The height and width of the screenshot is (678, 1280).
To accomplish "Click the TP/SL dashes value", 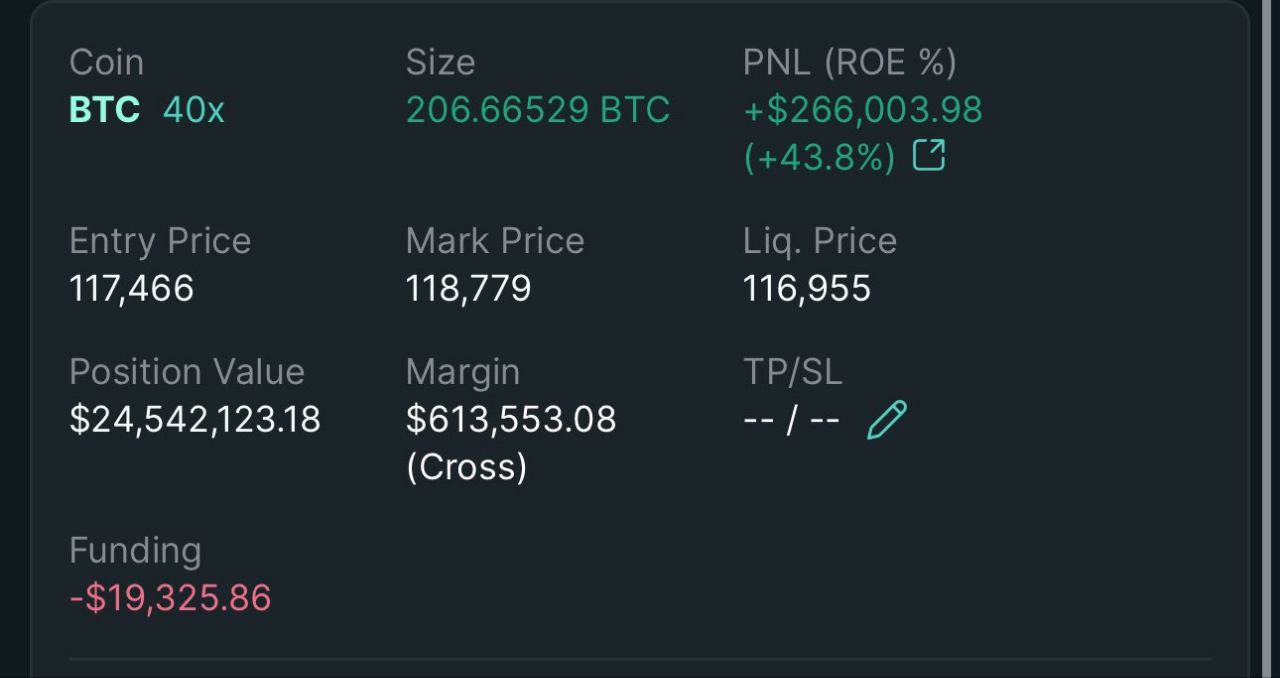I will click(791, 420).
